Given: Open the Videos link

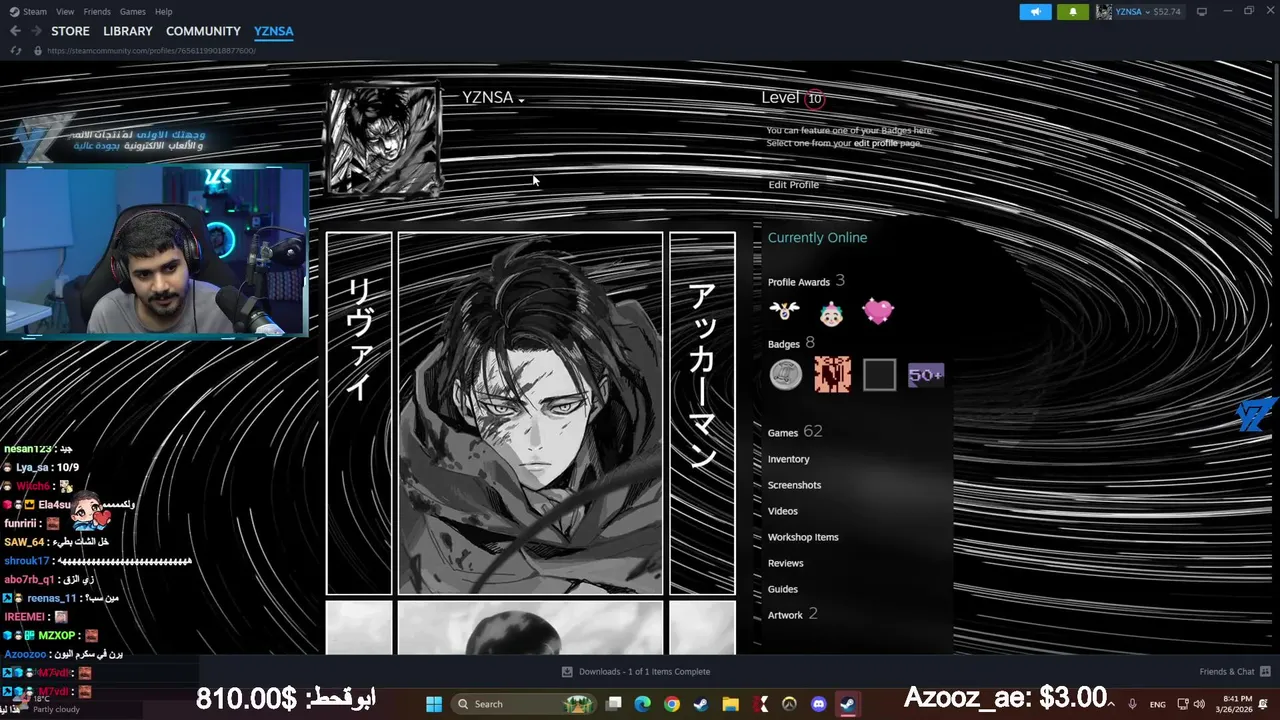Looking at the screenshot, I should click(x=783, y=511).
